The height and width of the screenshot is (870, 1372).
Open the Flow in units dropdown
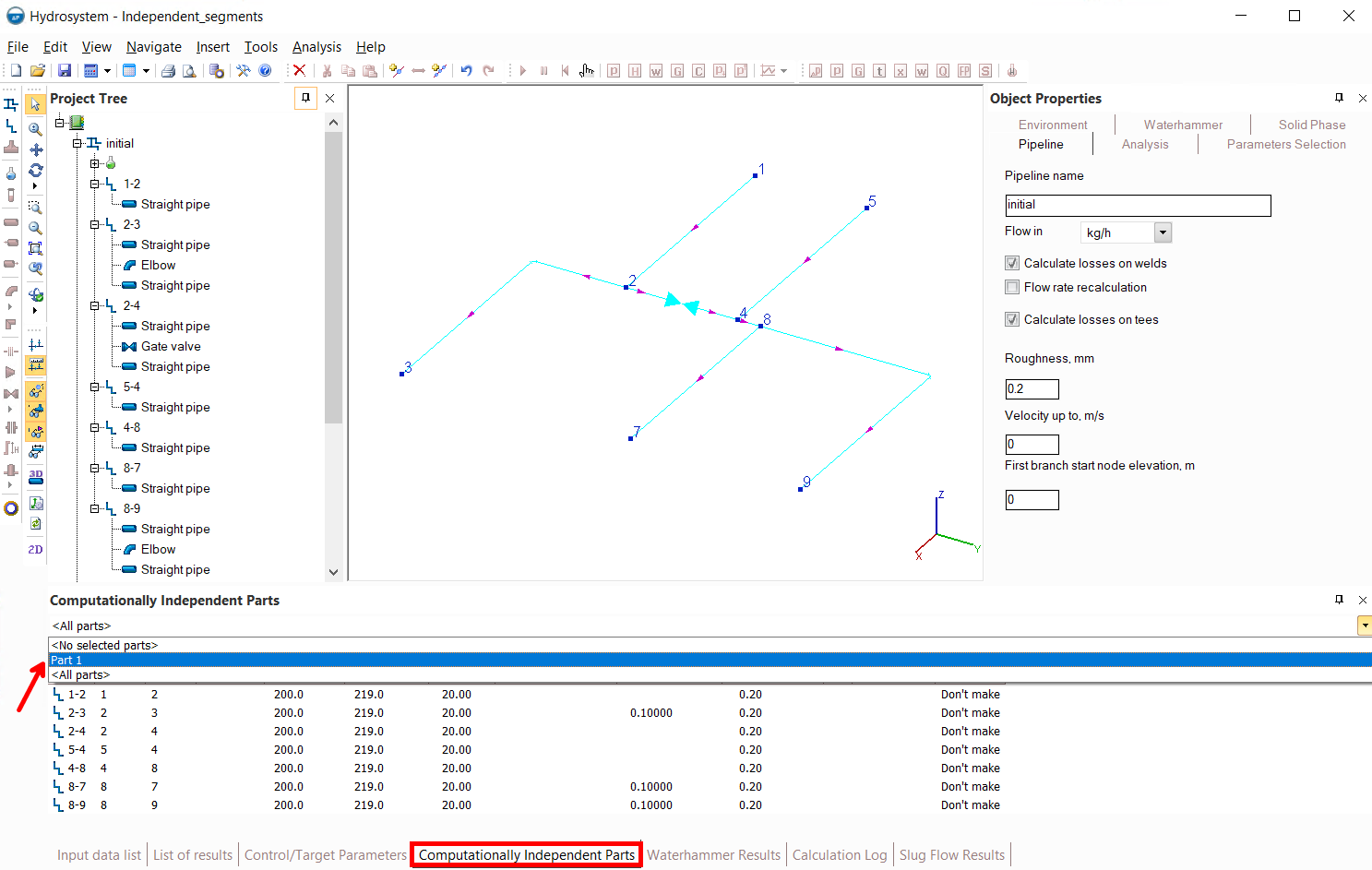tap(1163, 232)
